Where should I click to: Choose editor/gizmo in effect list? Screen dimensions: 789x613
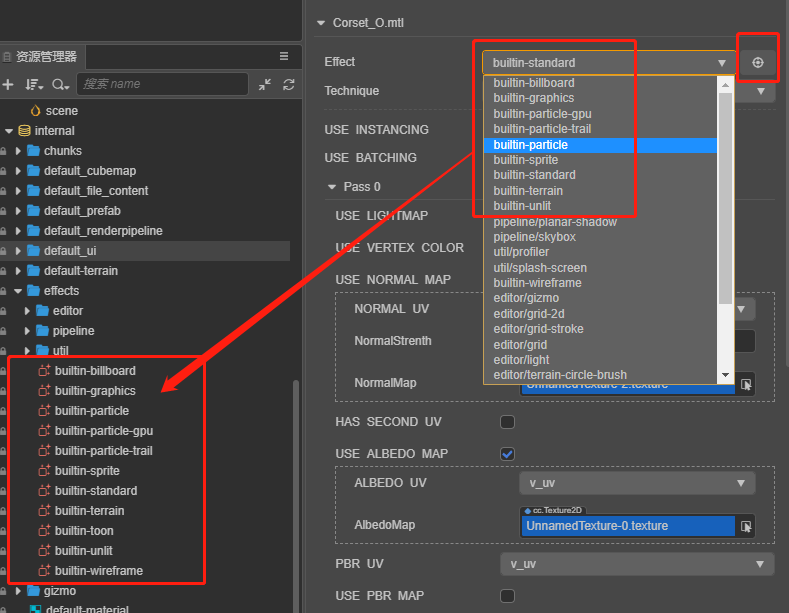600,298
